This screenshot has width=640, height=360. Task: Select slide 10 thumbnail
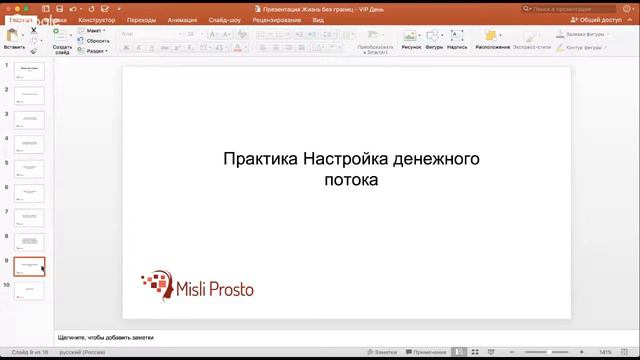(x=29, y=291)
